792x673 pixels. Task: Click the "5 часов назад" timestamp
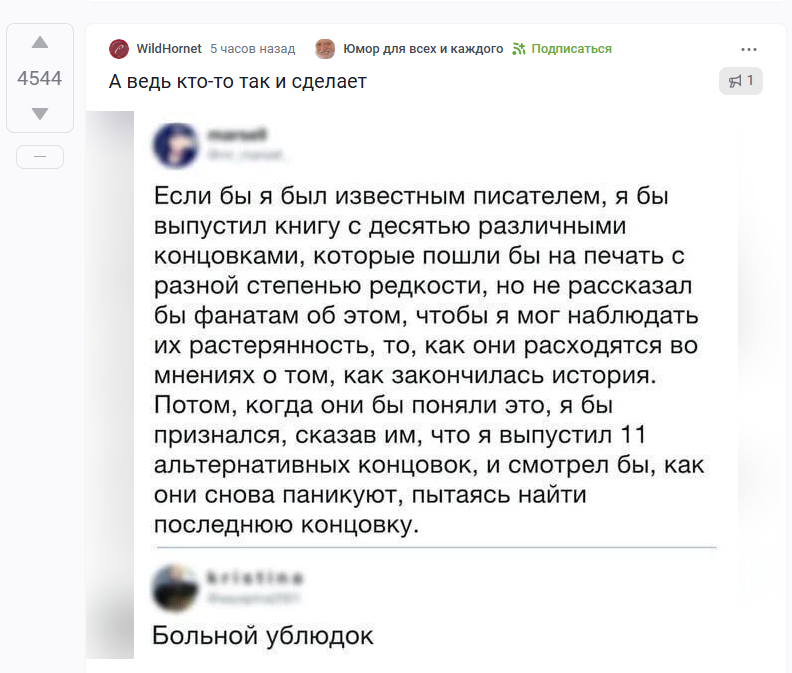click(252, 49)
